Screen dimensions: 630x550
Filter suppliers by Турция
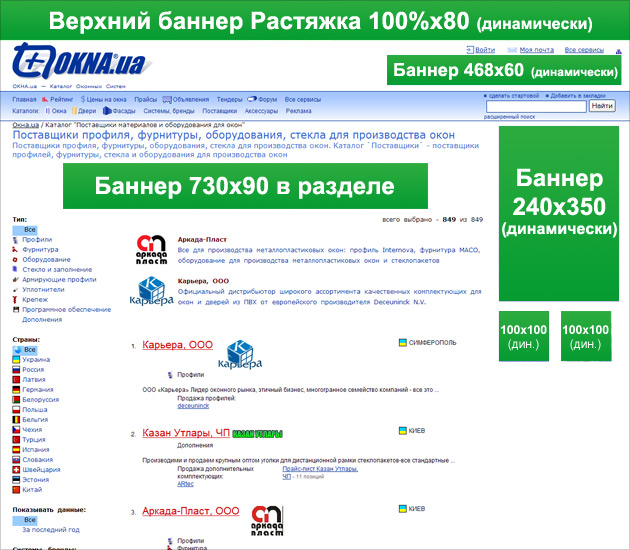click(34, 440)
